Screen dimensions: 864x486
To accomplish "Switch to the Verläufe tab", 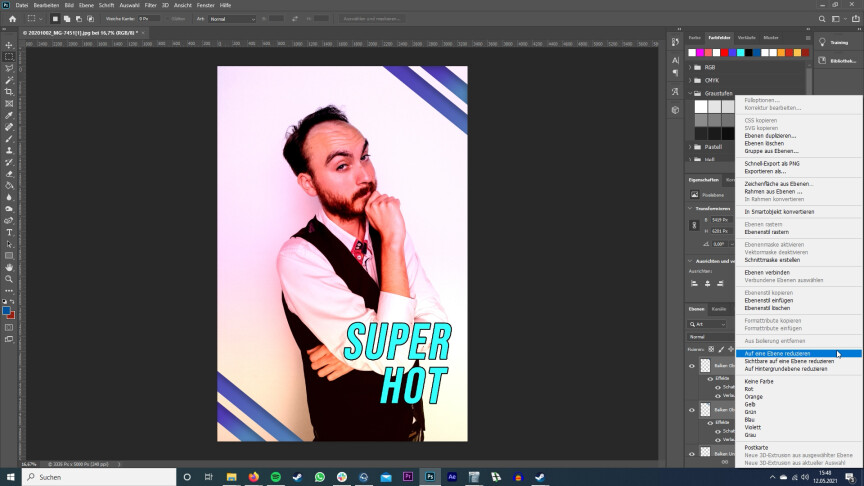I will point(747,37).
